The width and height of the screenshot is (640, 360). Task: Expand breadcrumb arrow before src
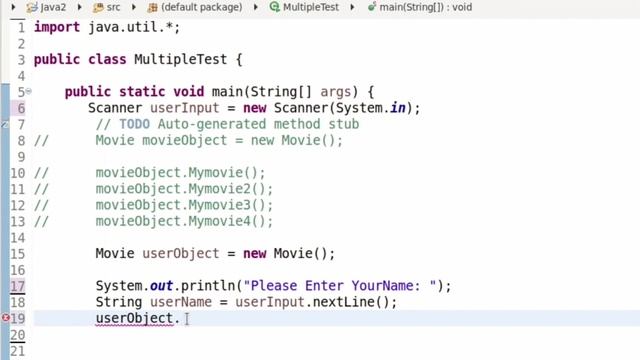click(x=80, y=7)
